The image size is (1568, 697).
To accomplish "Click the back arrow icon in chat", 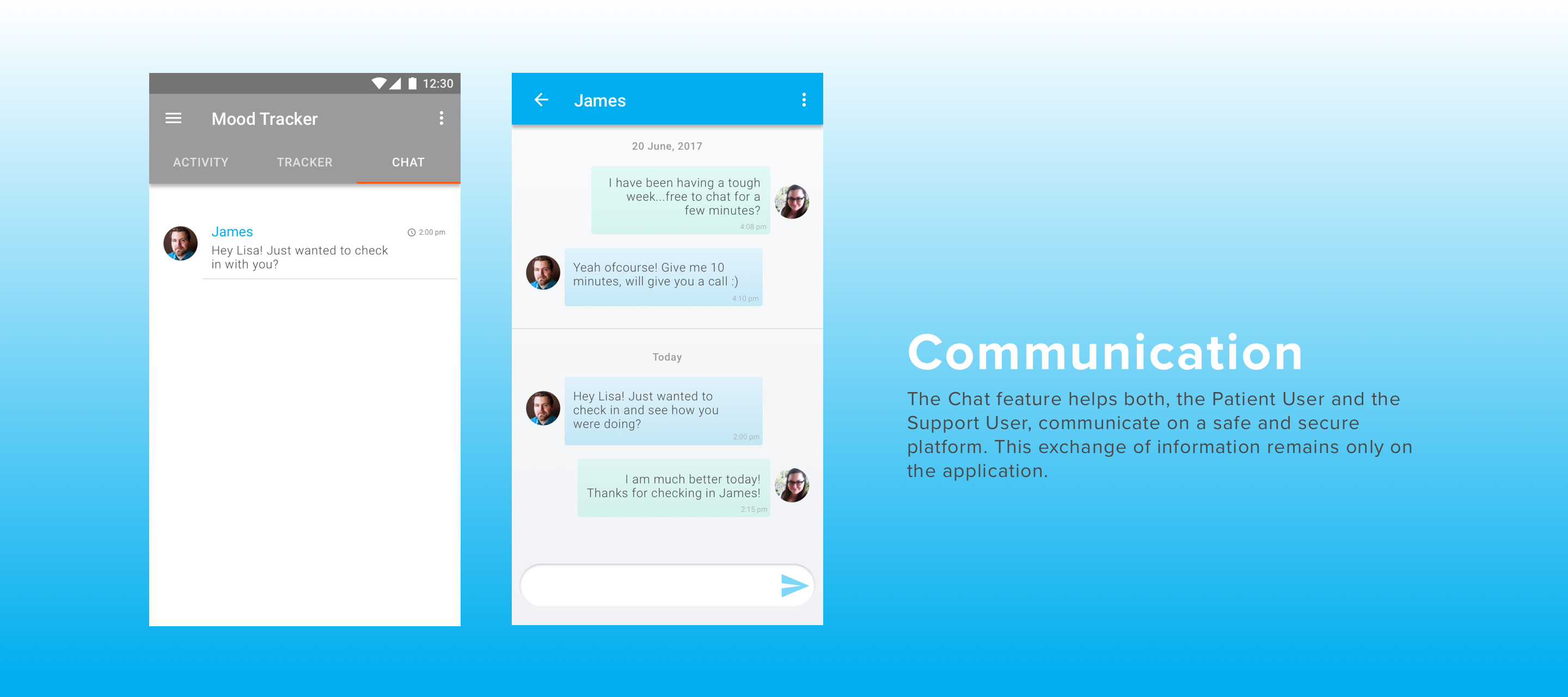I will tap(541, 100).
